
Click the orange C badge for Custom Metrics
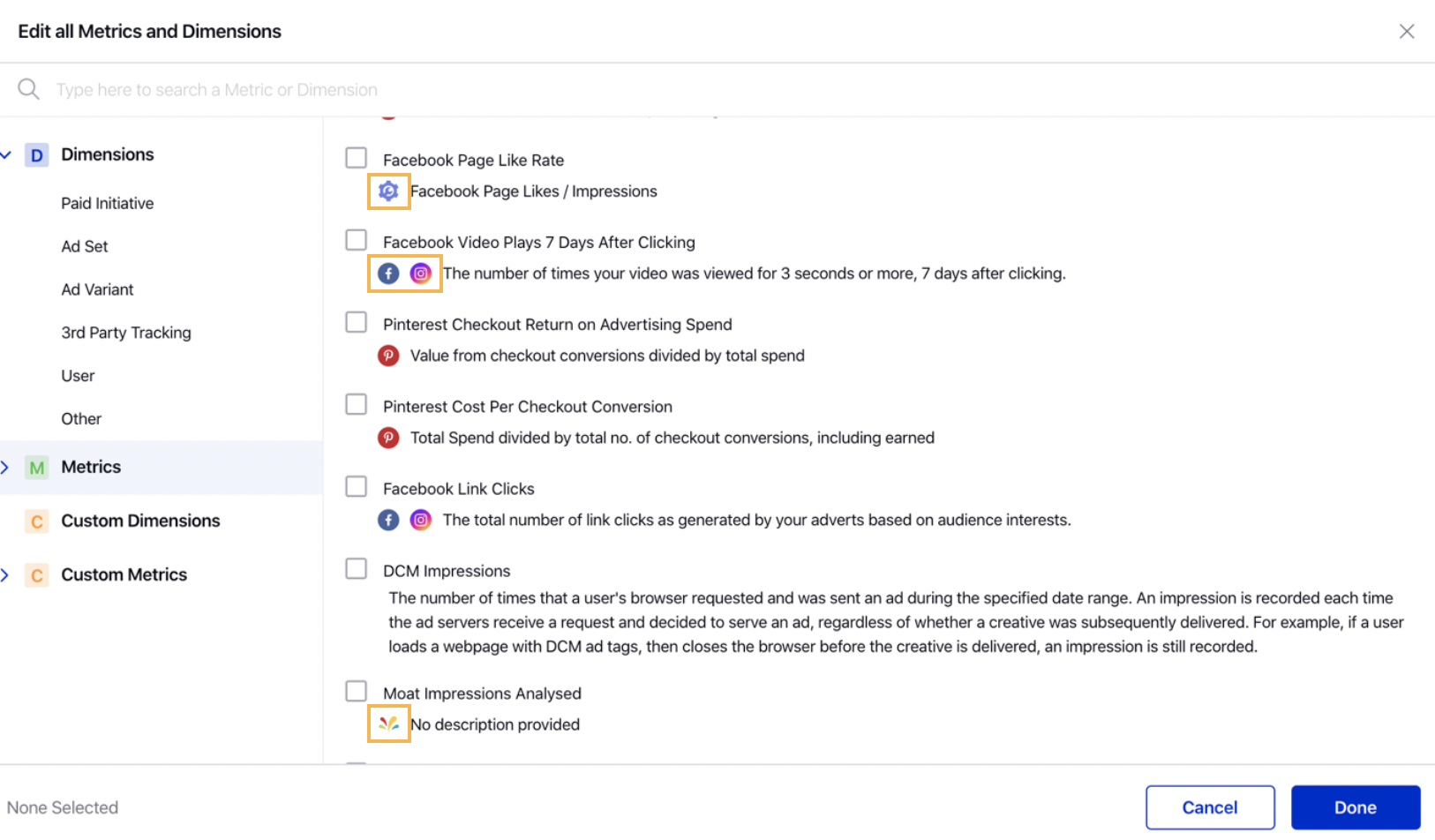(37, 575)
